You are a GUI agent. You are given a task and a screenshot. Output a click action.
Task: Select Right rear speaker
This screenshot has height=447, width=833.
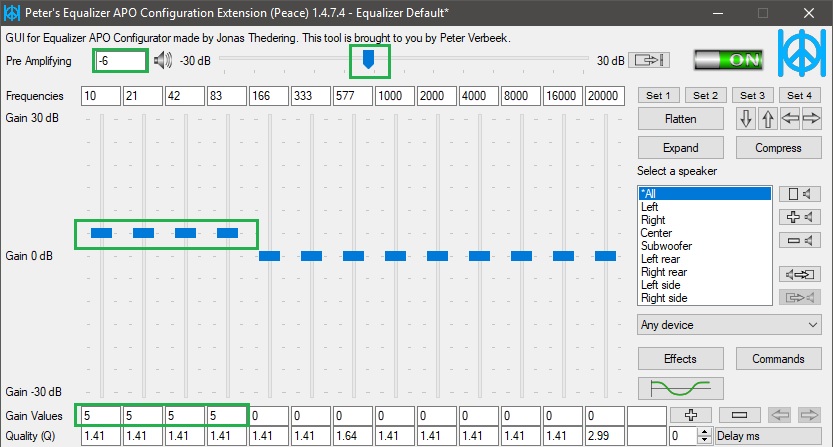point(704,272)
